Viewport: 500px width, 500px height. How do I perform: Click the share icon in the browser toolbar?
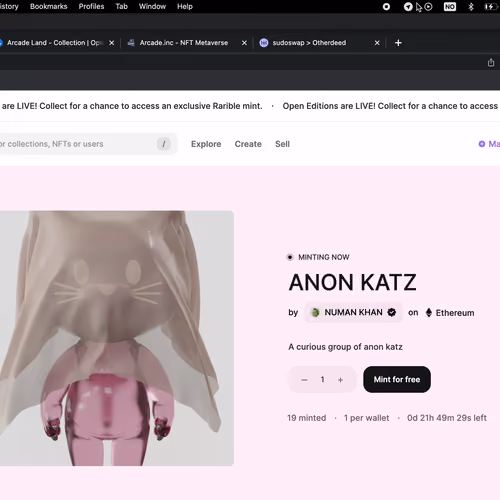pos(491,62)
